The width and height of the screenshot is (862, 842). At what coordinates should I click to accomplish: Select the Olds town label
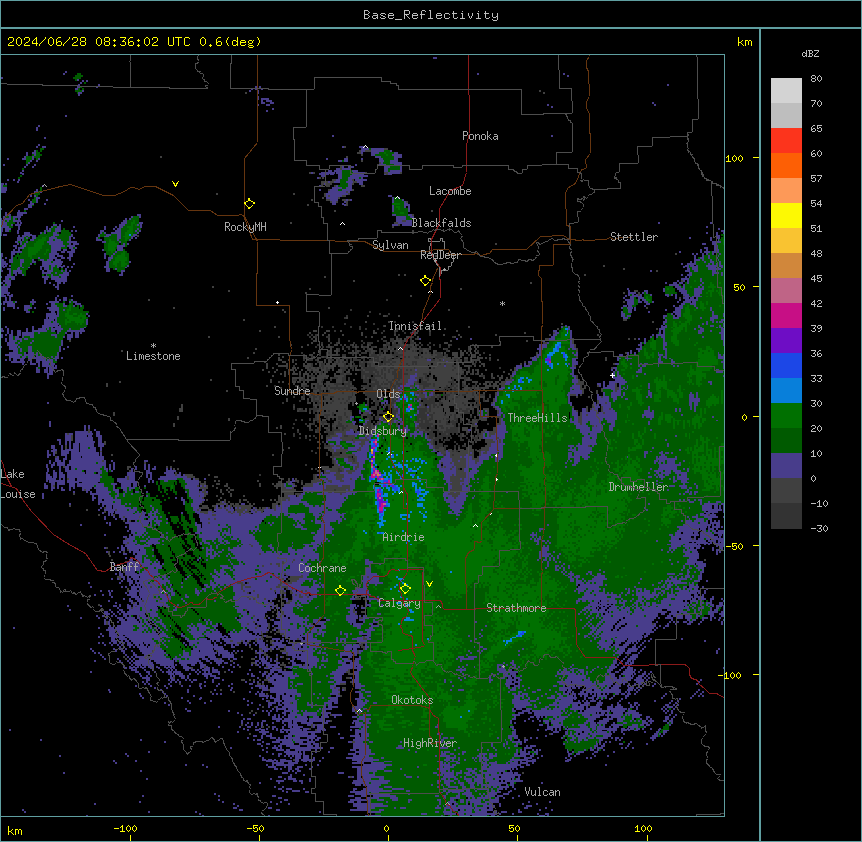click(388, 394)
